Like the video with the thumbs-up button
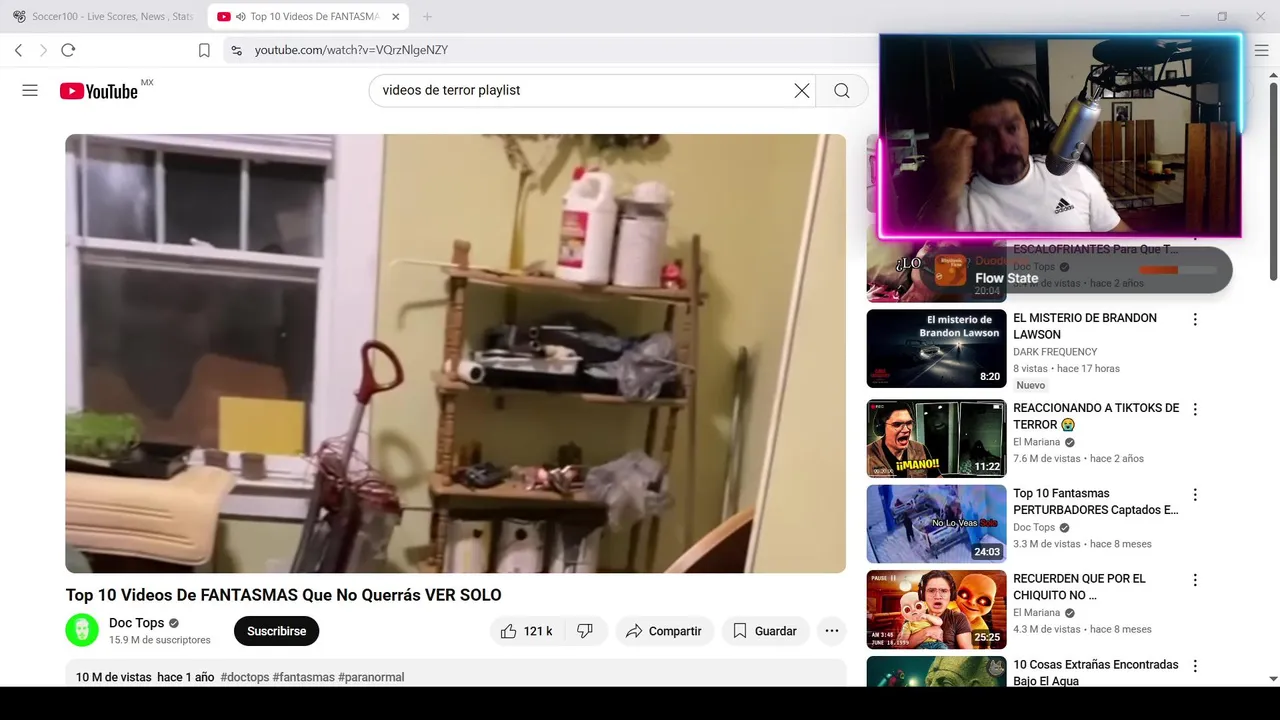The width and height of the screenshot is (1280, 720). click(509, 631)
